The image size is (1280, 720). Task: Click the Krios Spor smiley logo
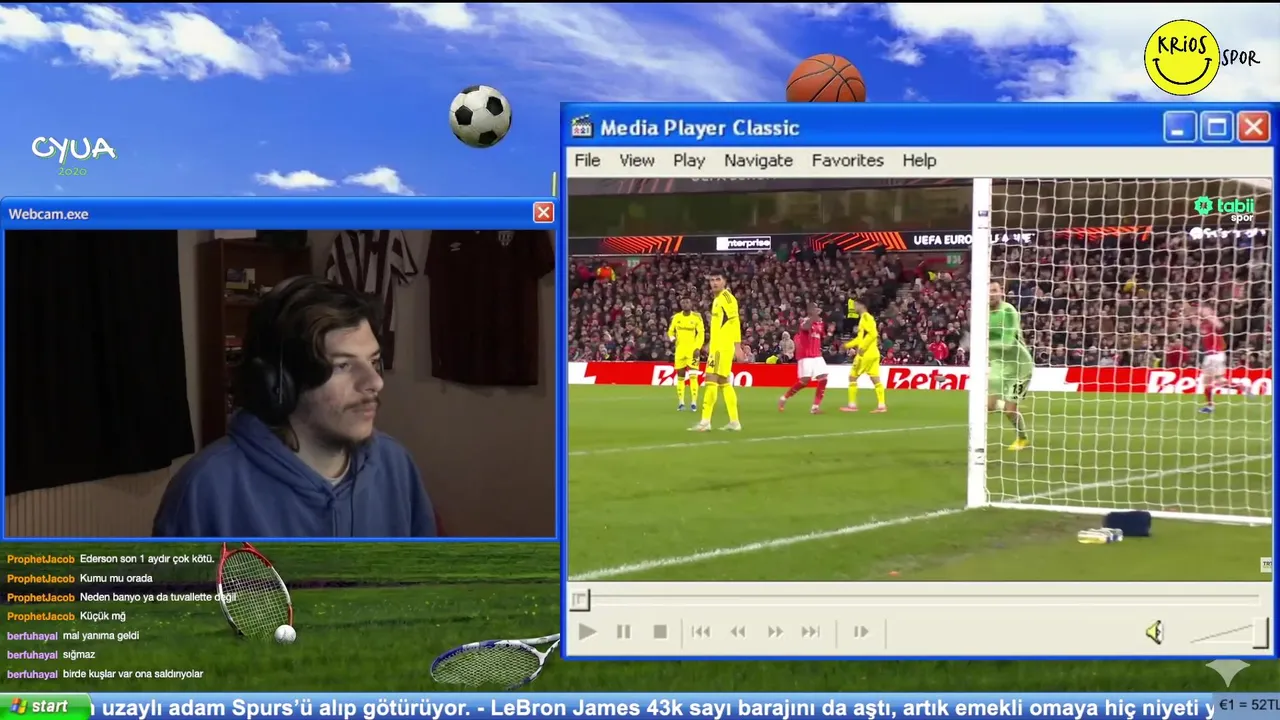point(1182,57)
